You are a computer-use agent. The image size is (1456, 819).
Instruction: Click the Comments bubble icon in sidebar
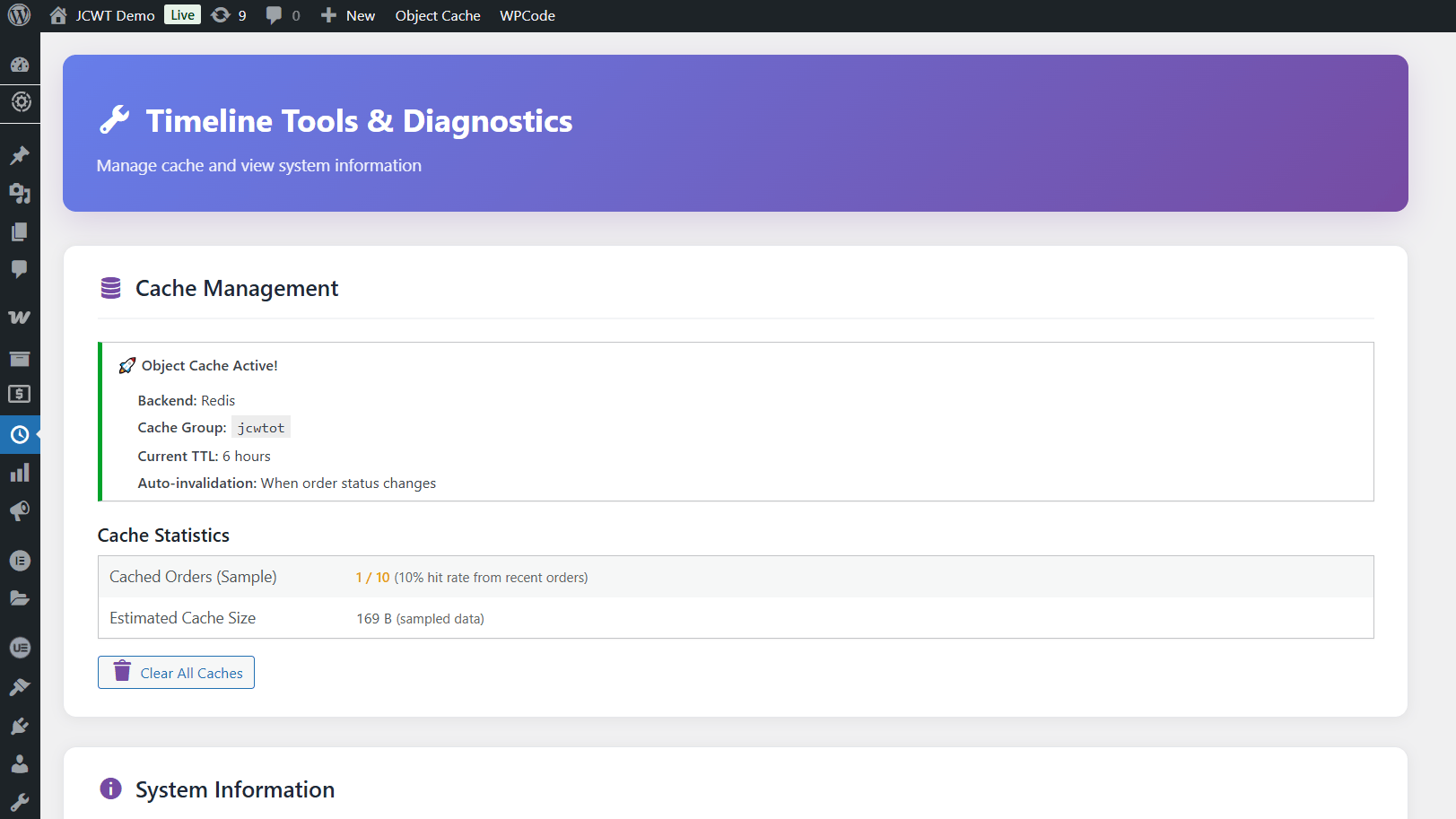pos(20,270)
